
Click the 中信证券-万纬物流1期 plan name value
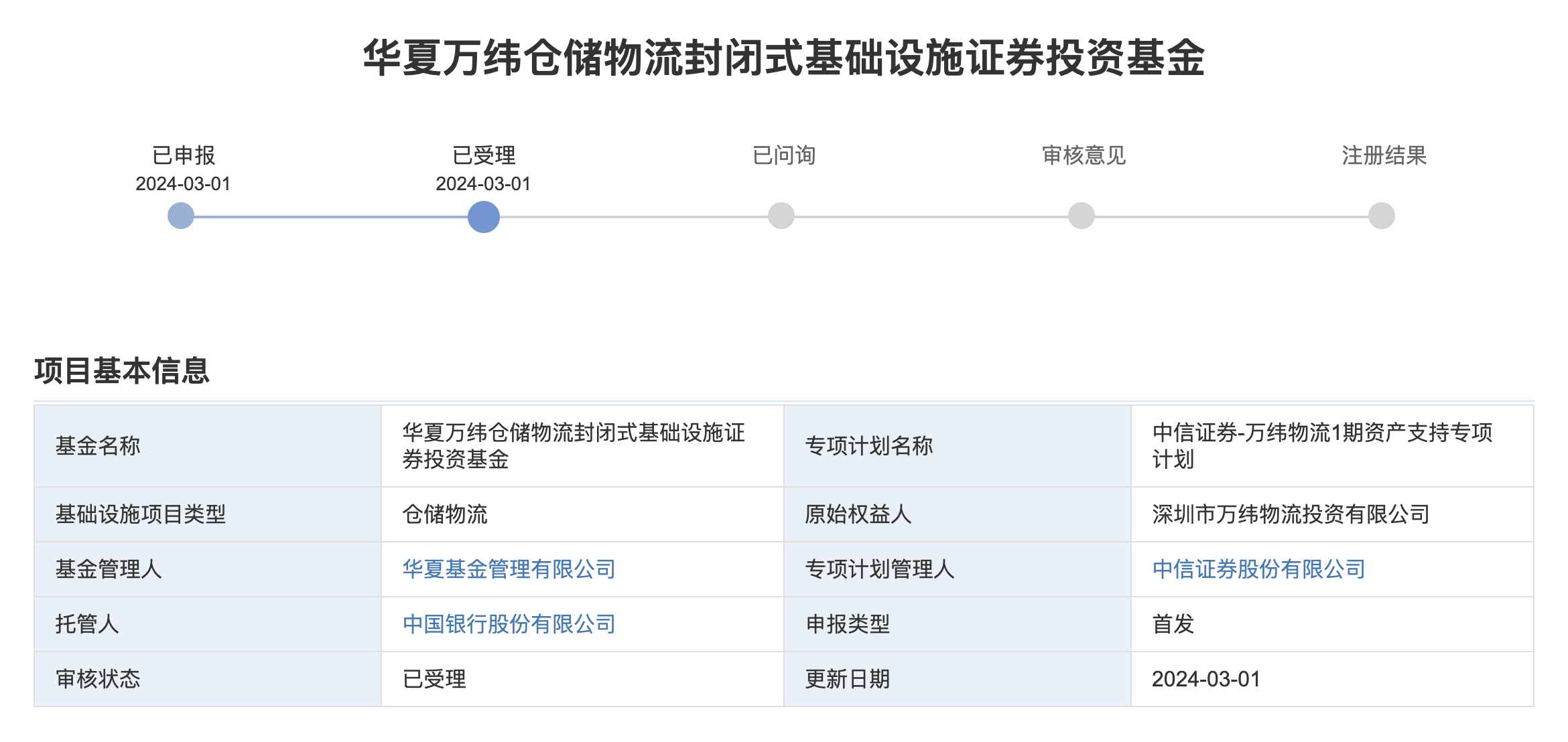[x=1323, y=446]
